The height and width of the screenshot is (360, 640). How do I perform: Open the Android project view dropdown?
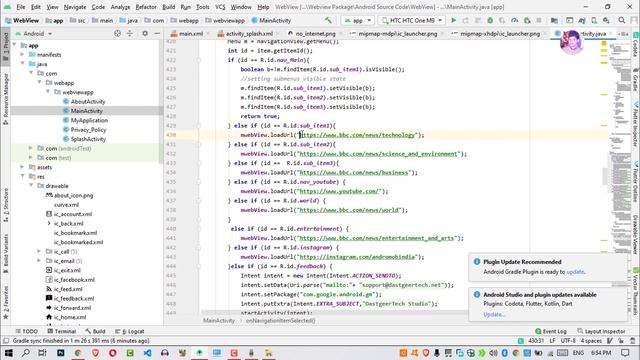tap(34, 33)
